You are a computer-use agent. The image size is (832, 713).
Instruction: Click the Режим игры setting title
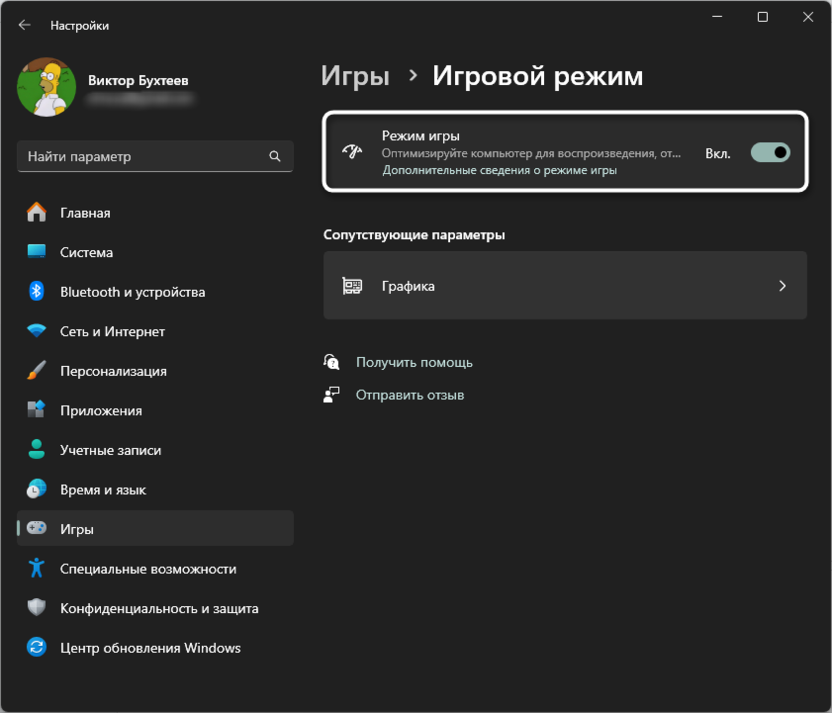coord(421,136)
